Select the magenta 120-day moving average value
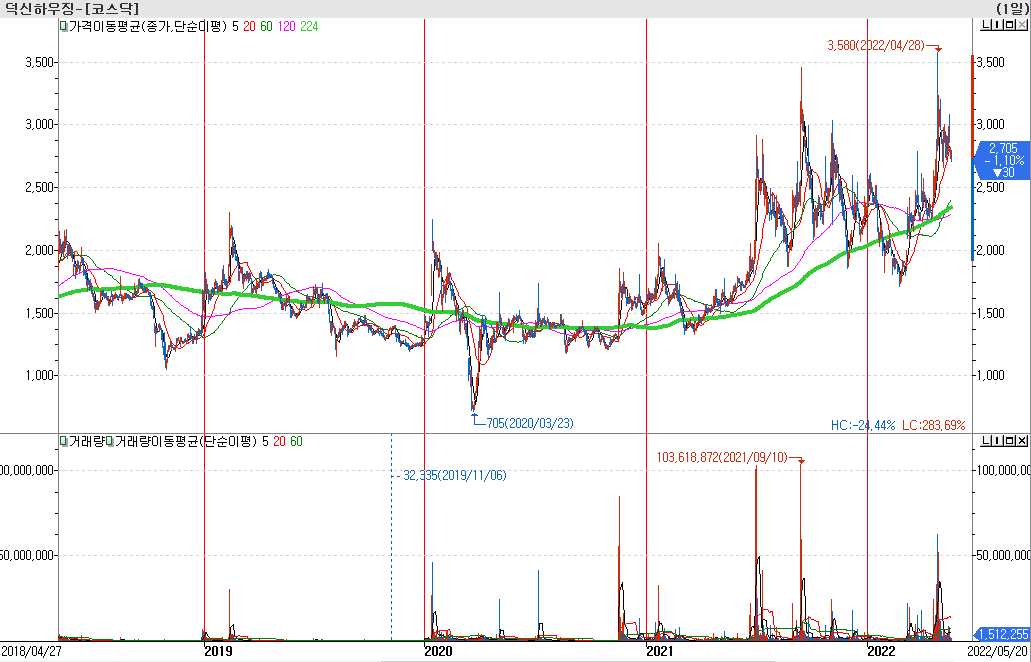 coord(287,27)
